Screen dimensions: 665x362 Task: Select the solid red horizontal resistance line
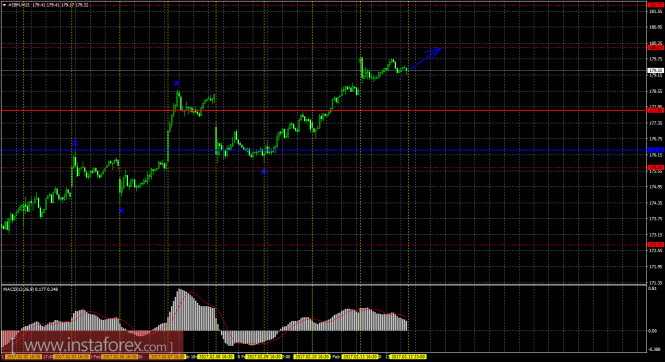(324, 110)
